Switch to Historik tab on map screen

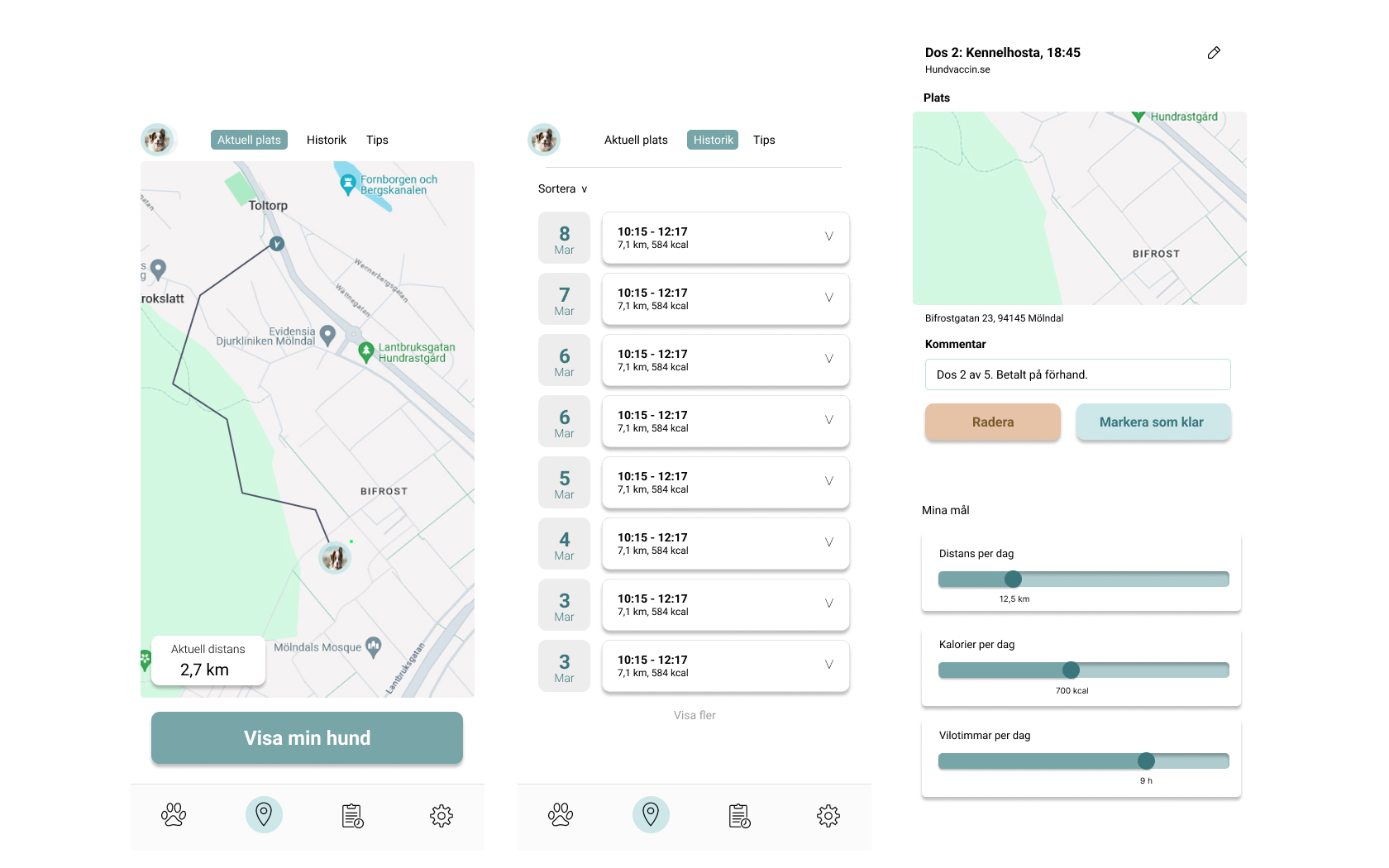(x=327, y=140)
